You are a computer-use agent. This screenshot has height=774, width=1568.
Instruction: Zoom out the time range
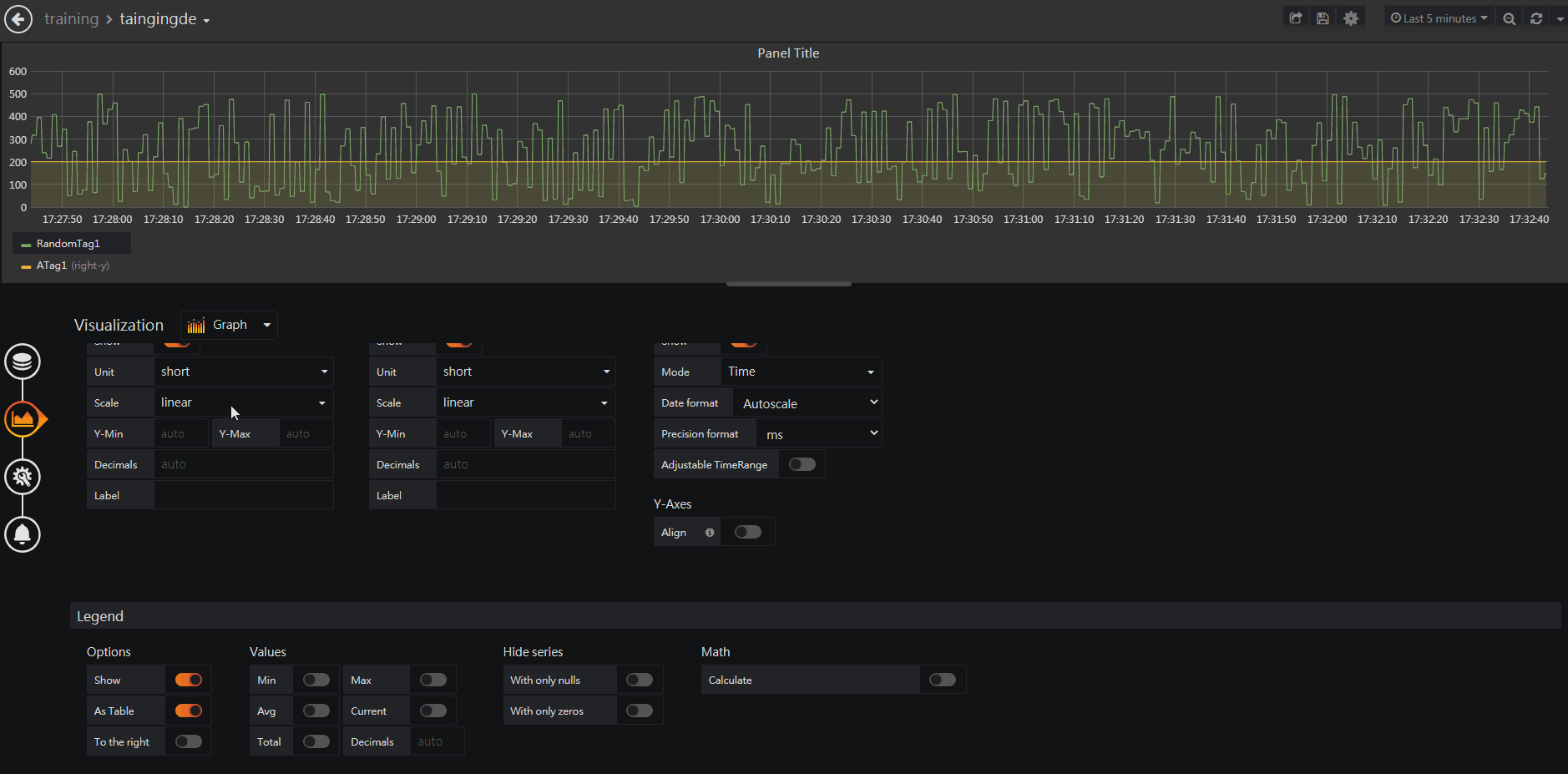tap(1509, 18)
